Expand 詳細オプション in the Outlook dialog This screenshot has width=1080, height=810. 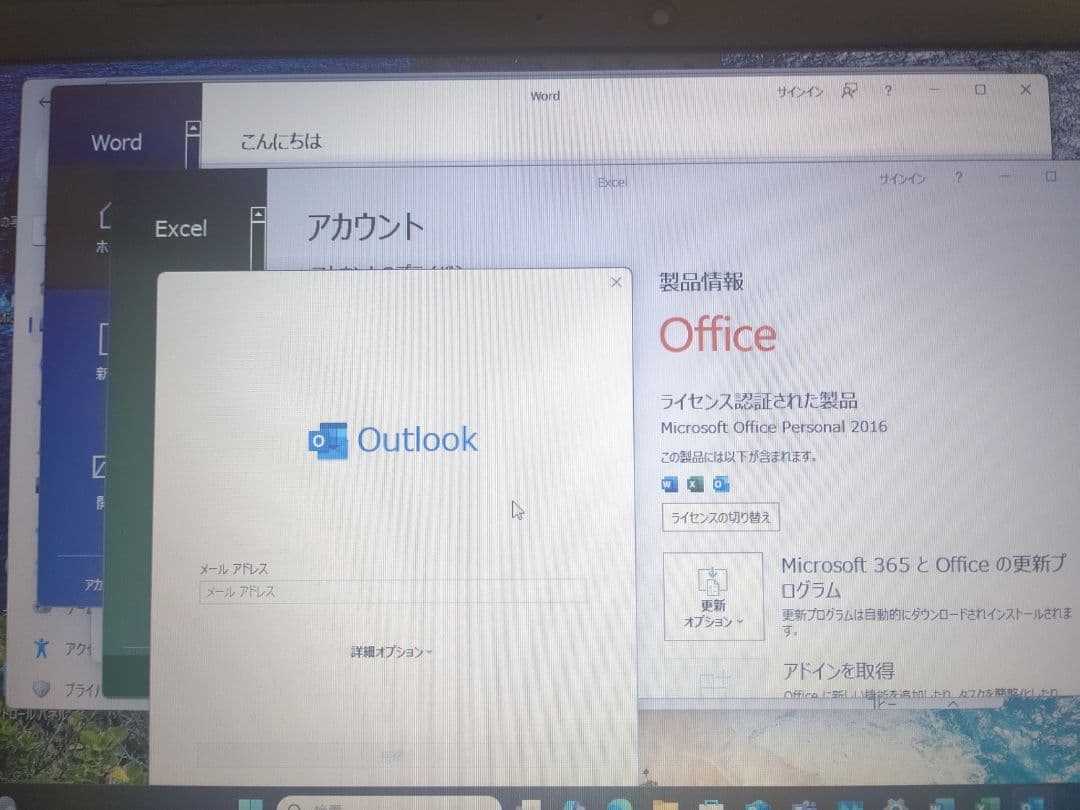pyautogui.click(x=389, y=651)
